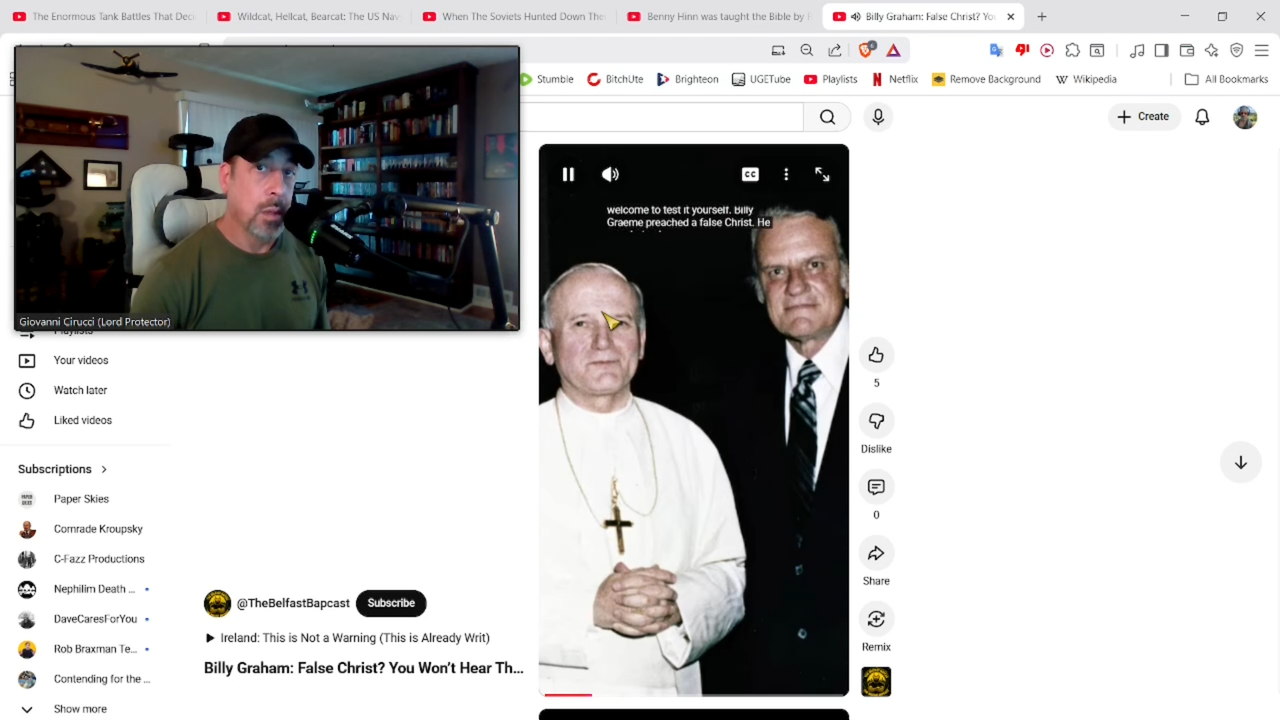Expand Show more subscriptions
The height and width of the screenshot is (720, 1280).
coord(80,709)
